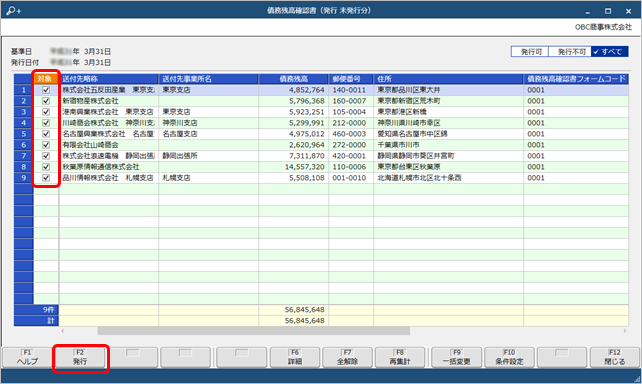Click the 住所 column header

tap(448, 79)
